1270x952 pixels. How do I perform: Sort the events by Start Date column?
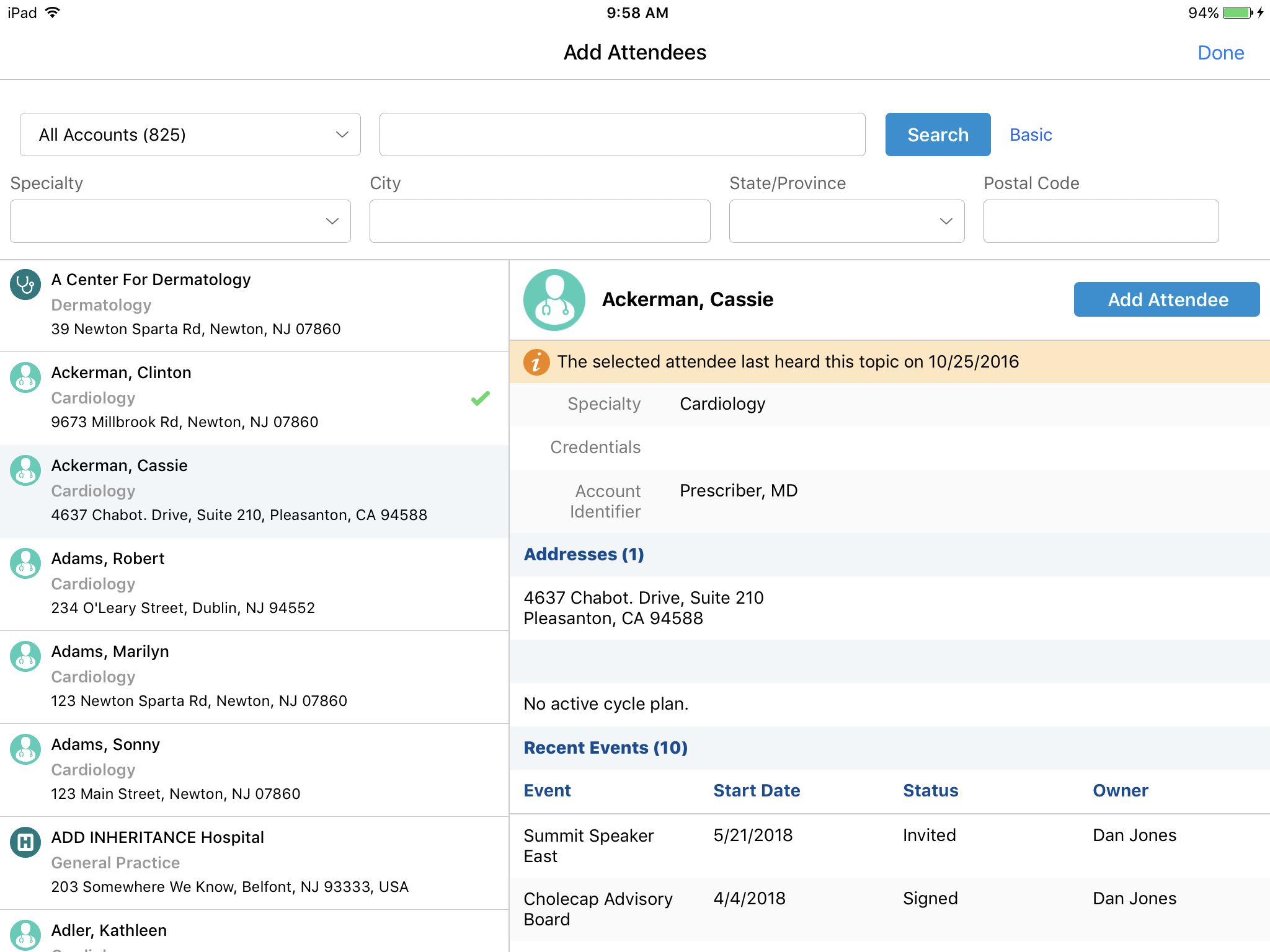pyautogui.click(x=757, y=791)
